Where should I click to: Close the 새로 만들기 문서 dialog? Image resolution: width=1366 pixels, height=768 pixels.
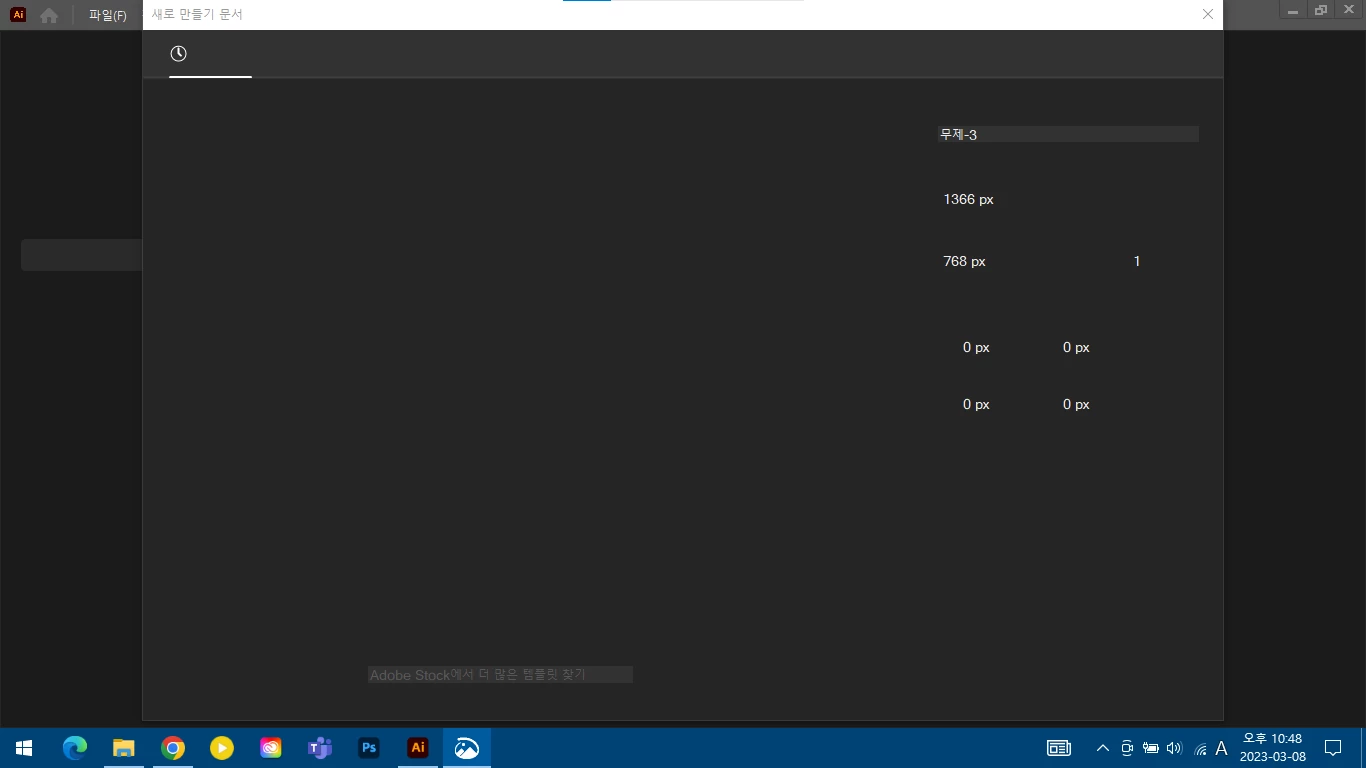point(1208,14)
